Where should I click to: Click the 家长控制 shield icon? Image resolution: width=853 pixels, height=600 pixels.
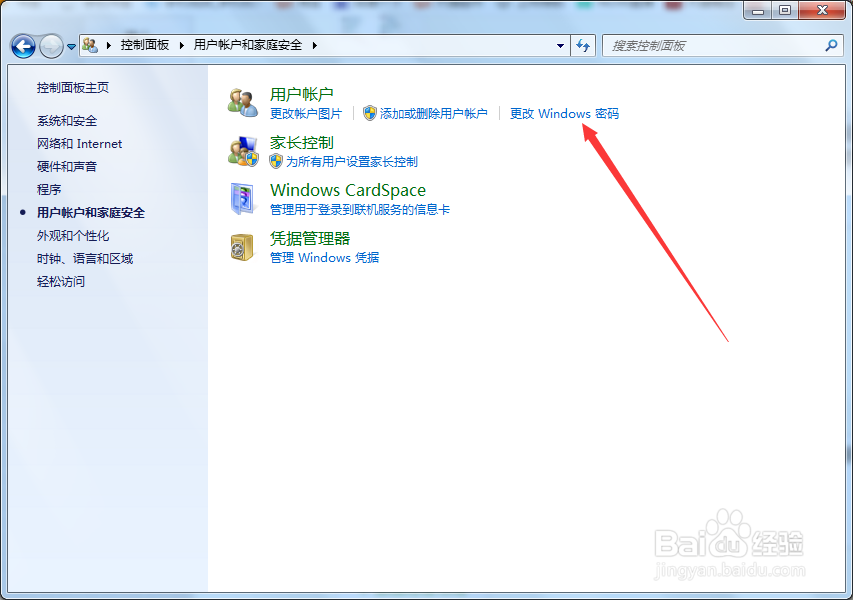point(242,152)
